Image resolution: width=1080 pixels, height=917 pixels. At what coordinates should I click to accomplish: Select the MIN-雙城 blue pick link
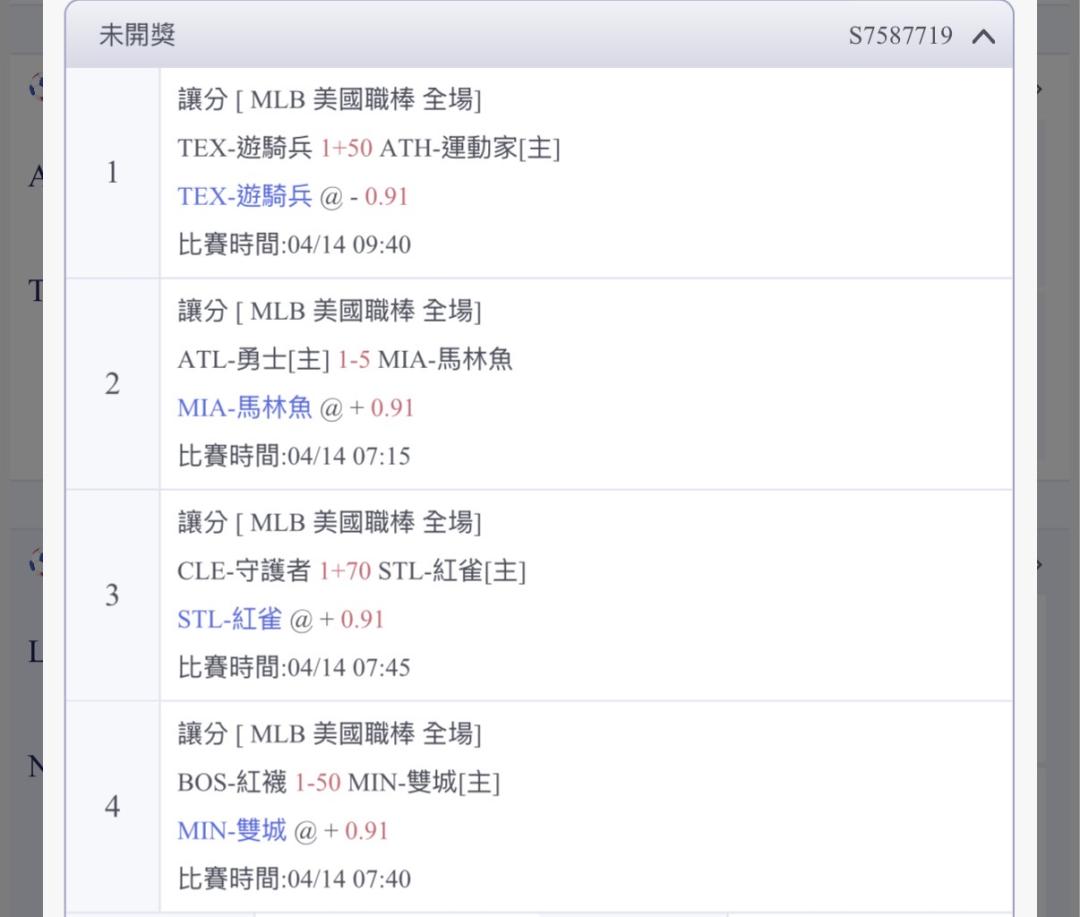[232, 831]
